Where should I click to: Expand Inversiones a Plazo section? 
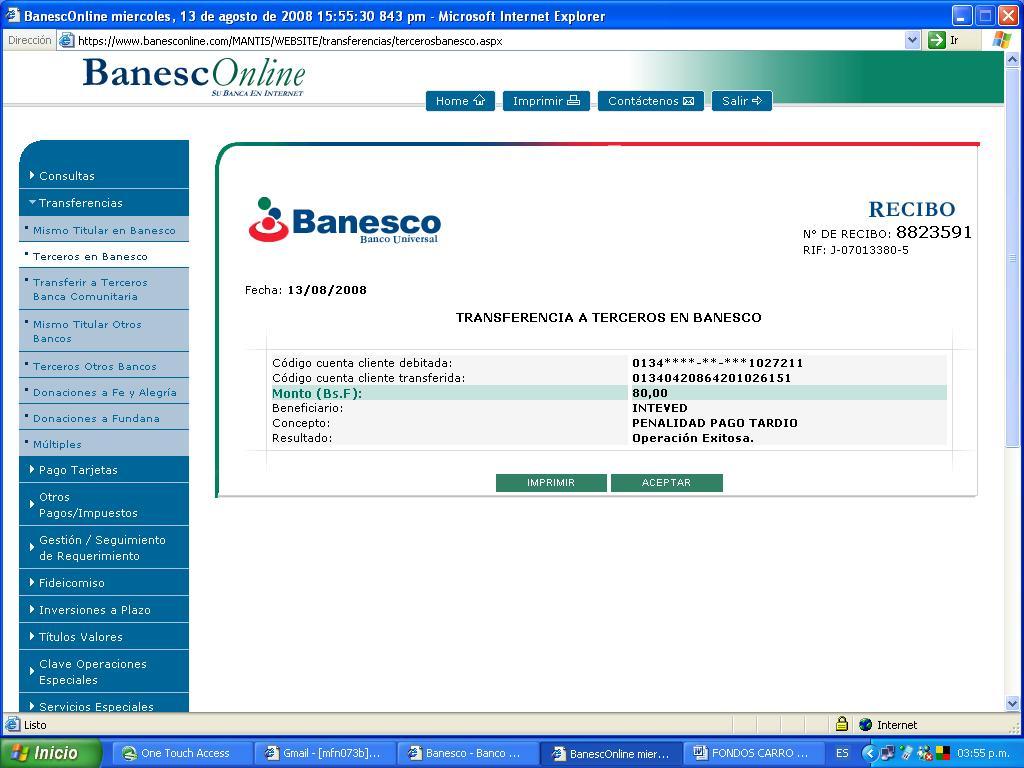(x=104, y=610)
